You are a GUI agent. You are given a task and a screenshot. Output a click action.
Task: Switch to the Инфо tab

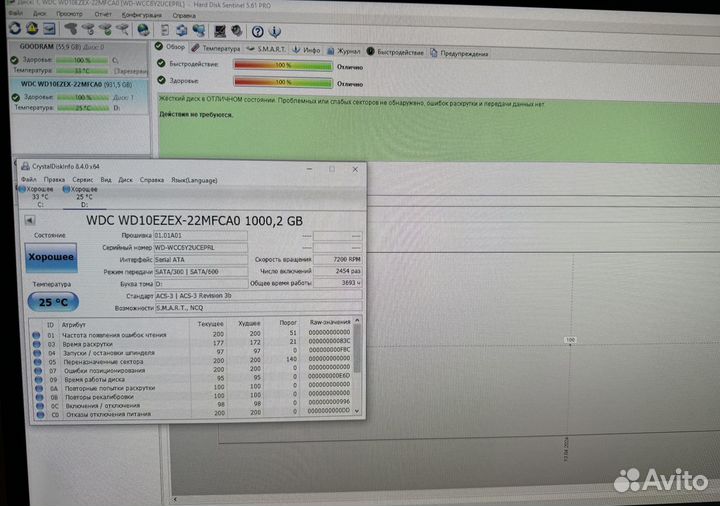(x=306, y=50)
